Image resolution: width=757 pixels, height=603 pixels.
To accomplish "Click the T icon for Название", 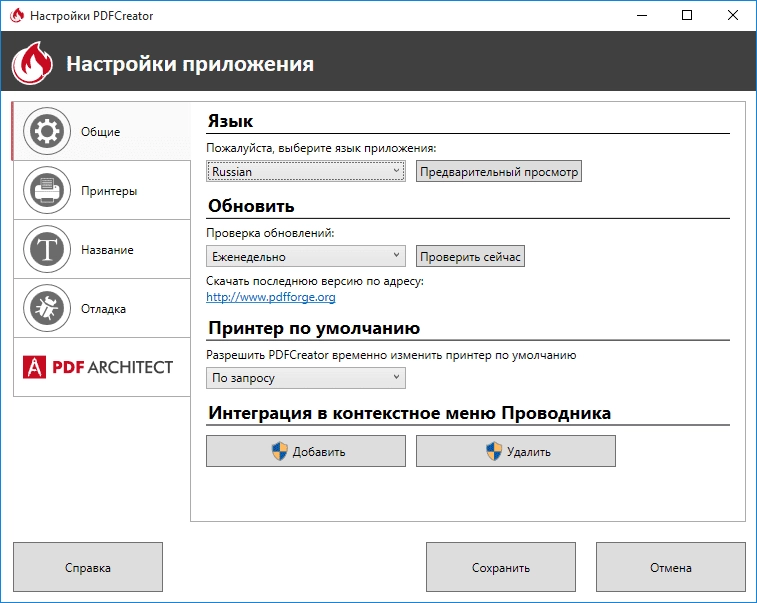I will click(x=47, y=249).
